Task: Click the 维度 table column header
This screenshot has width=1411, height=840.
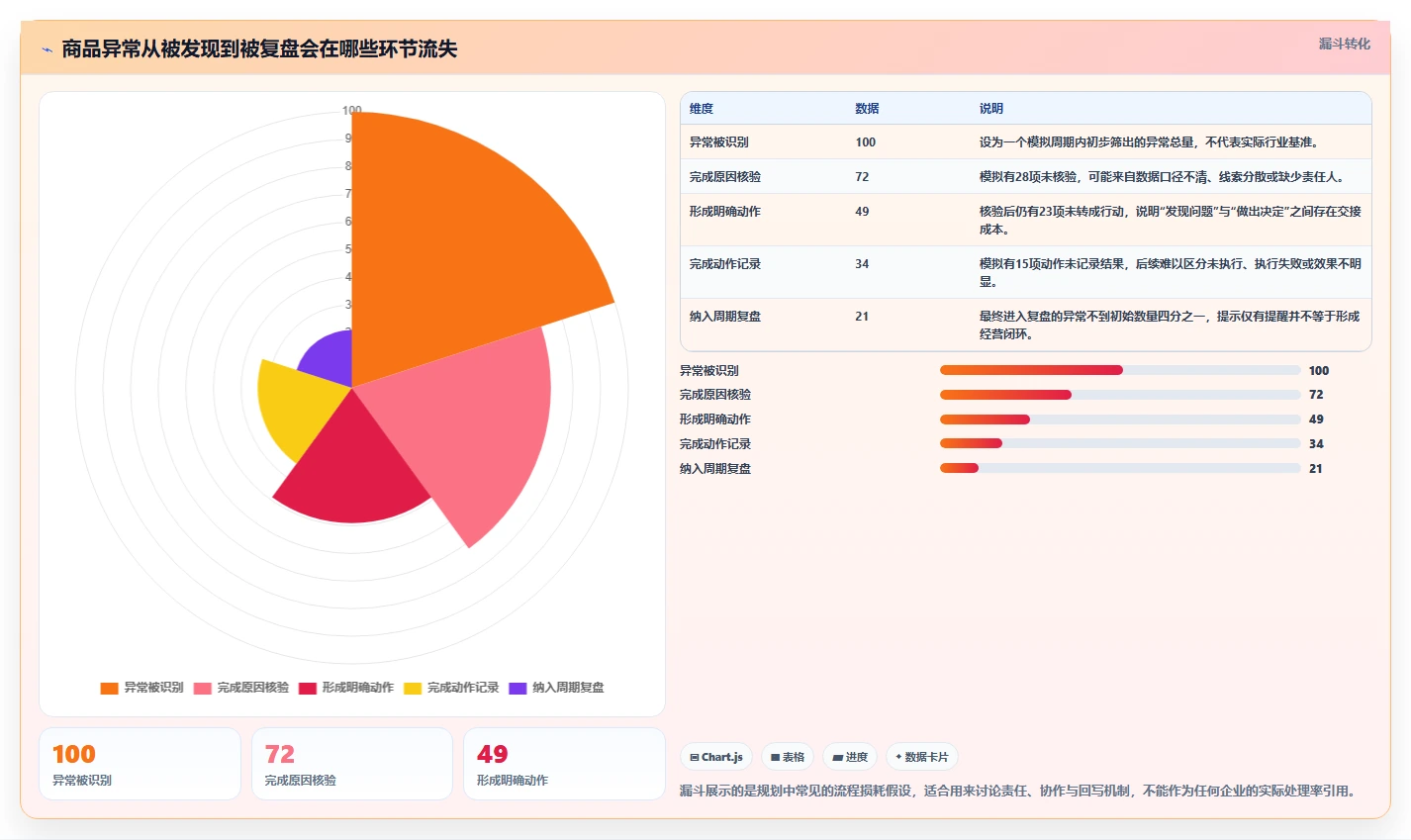Action: [x=702, y=109]
